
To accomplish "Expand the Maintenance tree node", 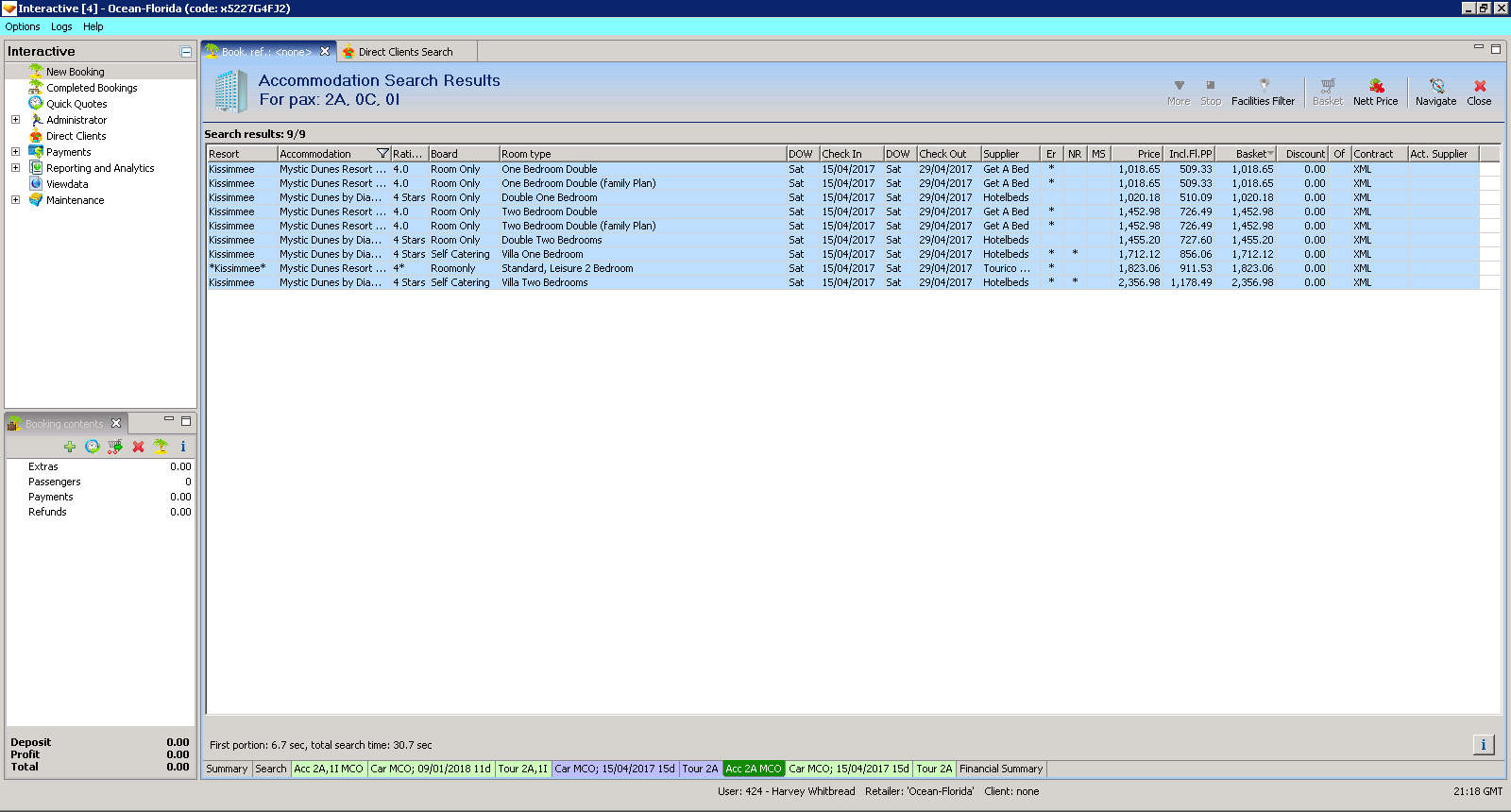I will [15, 200].
